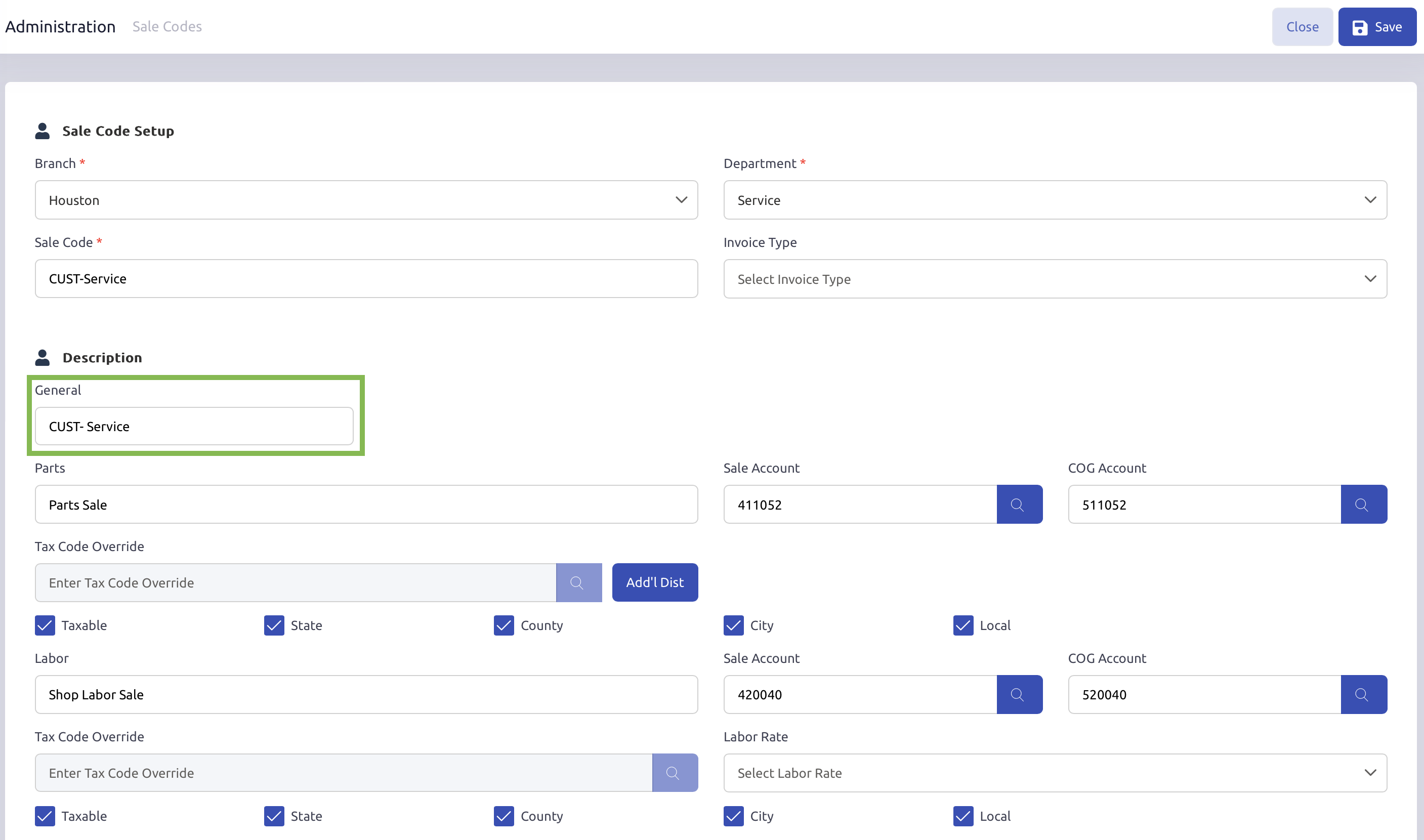Uncheck the Parts Taxable checkbox
The height and width of the screenshot is (840, 1424).
[x=45, y=625]
